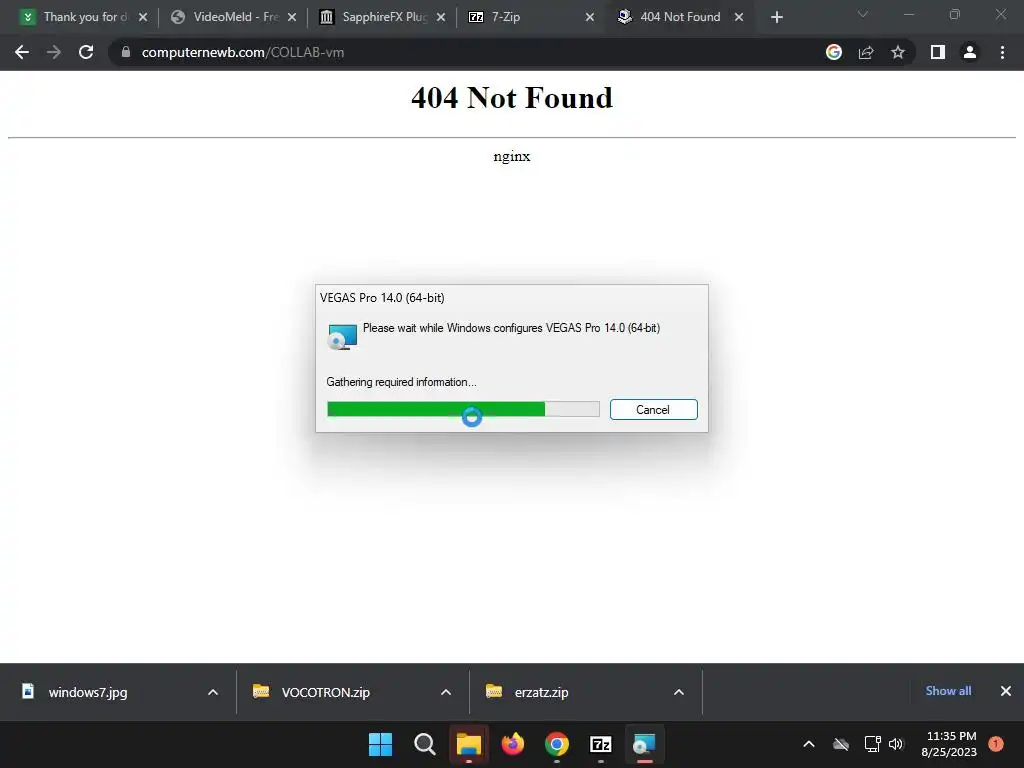Open the notification badge
Viewport: 1024px width, 768px height.
(996, 744)
